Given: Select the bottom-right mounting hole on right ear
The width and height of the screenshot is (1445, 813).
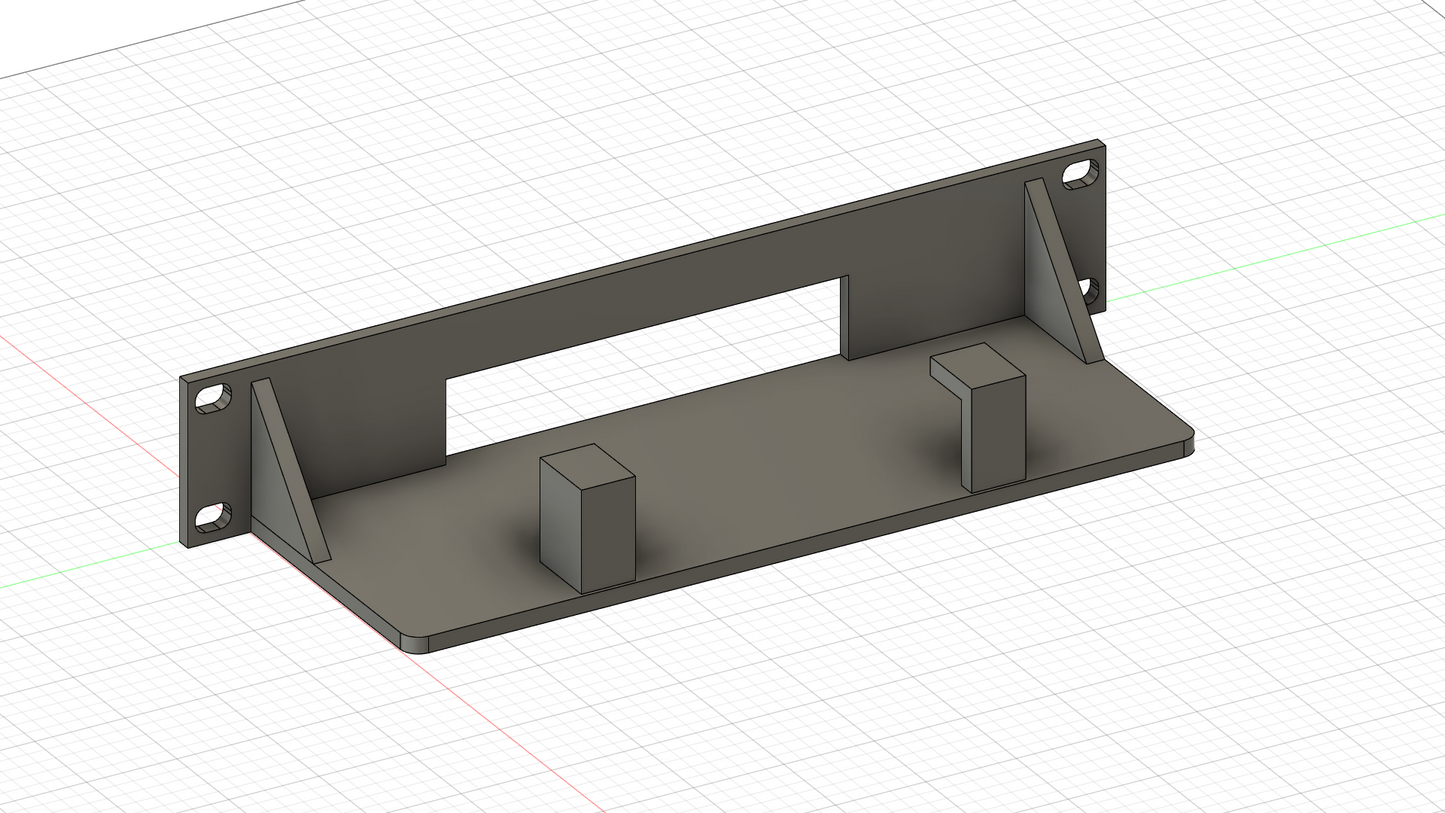Looking at the screenshot, I should 1089,289.
